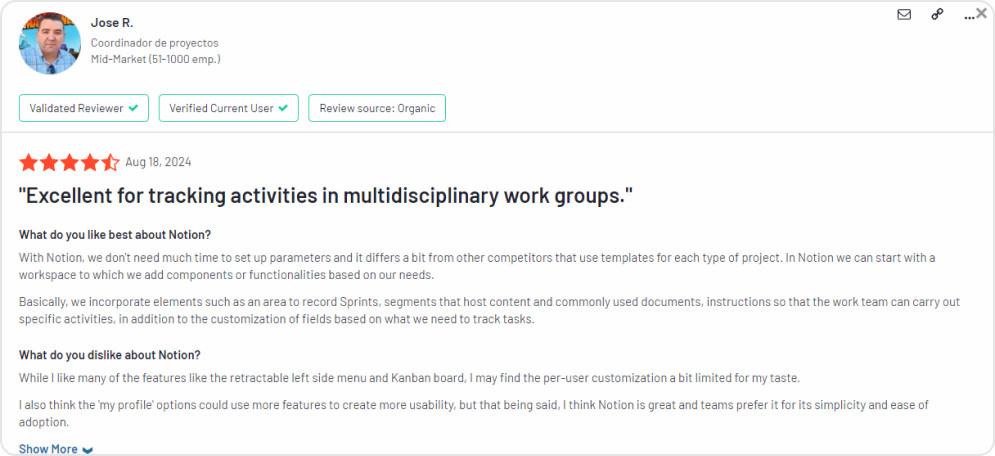Open reviewer name Jose R.
The width and height of the screenshot is (995, 456).
[x=112, y=23]
